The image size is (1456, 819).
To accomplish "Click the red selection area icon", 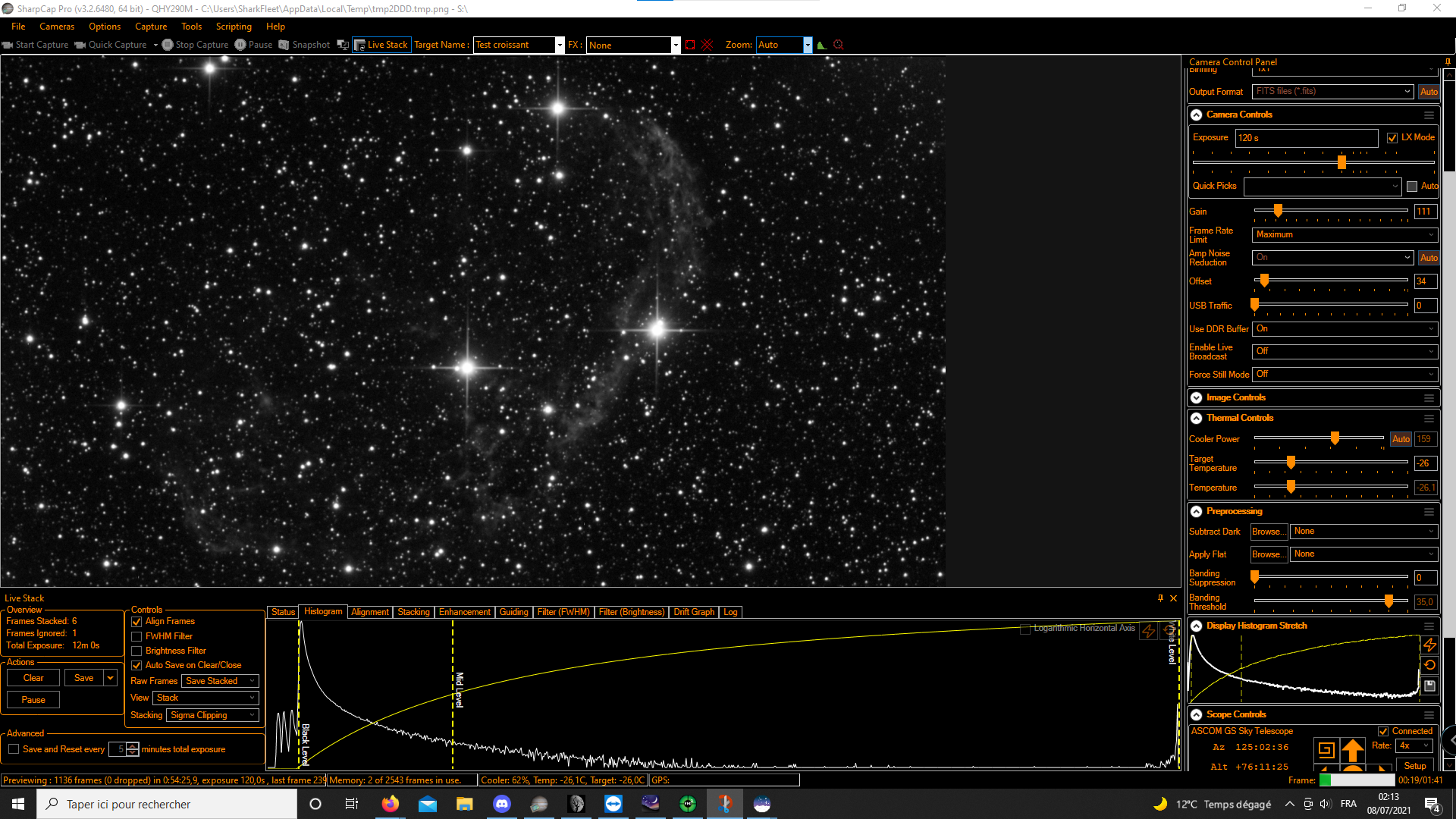I will pyautogui.click(x=690, y=45).
